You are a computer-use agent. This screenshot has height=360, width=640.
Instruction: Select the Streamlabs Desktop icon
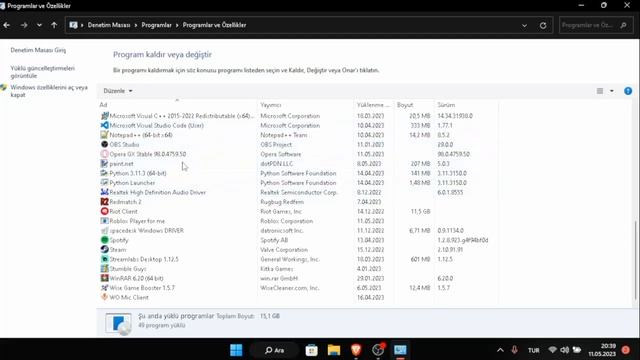(104, 259)
